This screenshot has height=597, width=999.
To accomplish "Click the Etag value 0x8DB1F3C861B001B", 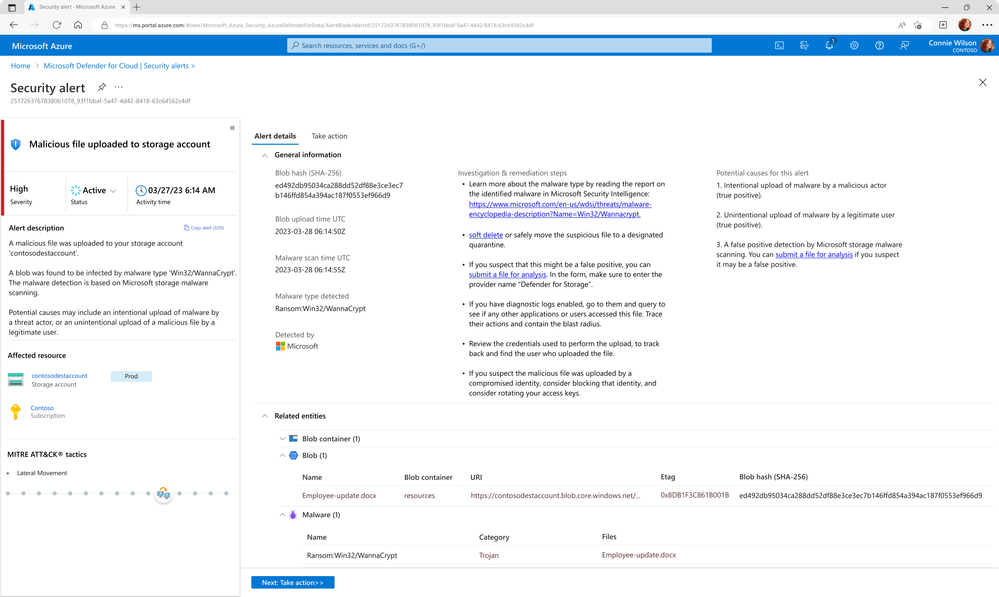I will 694,495.
